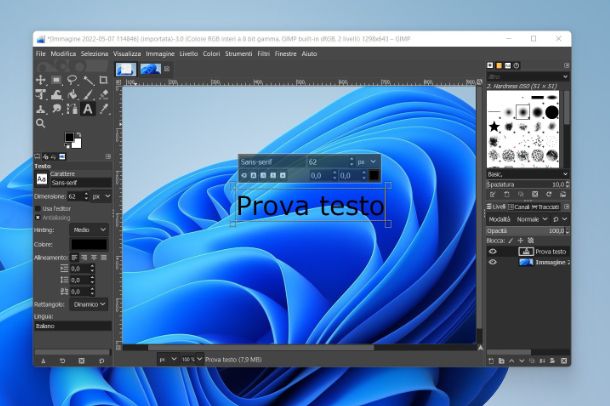The image size is (610, 406).
Task: Open the status bar zoom '100%' dropdown
Action: [192, 359]
